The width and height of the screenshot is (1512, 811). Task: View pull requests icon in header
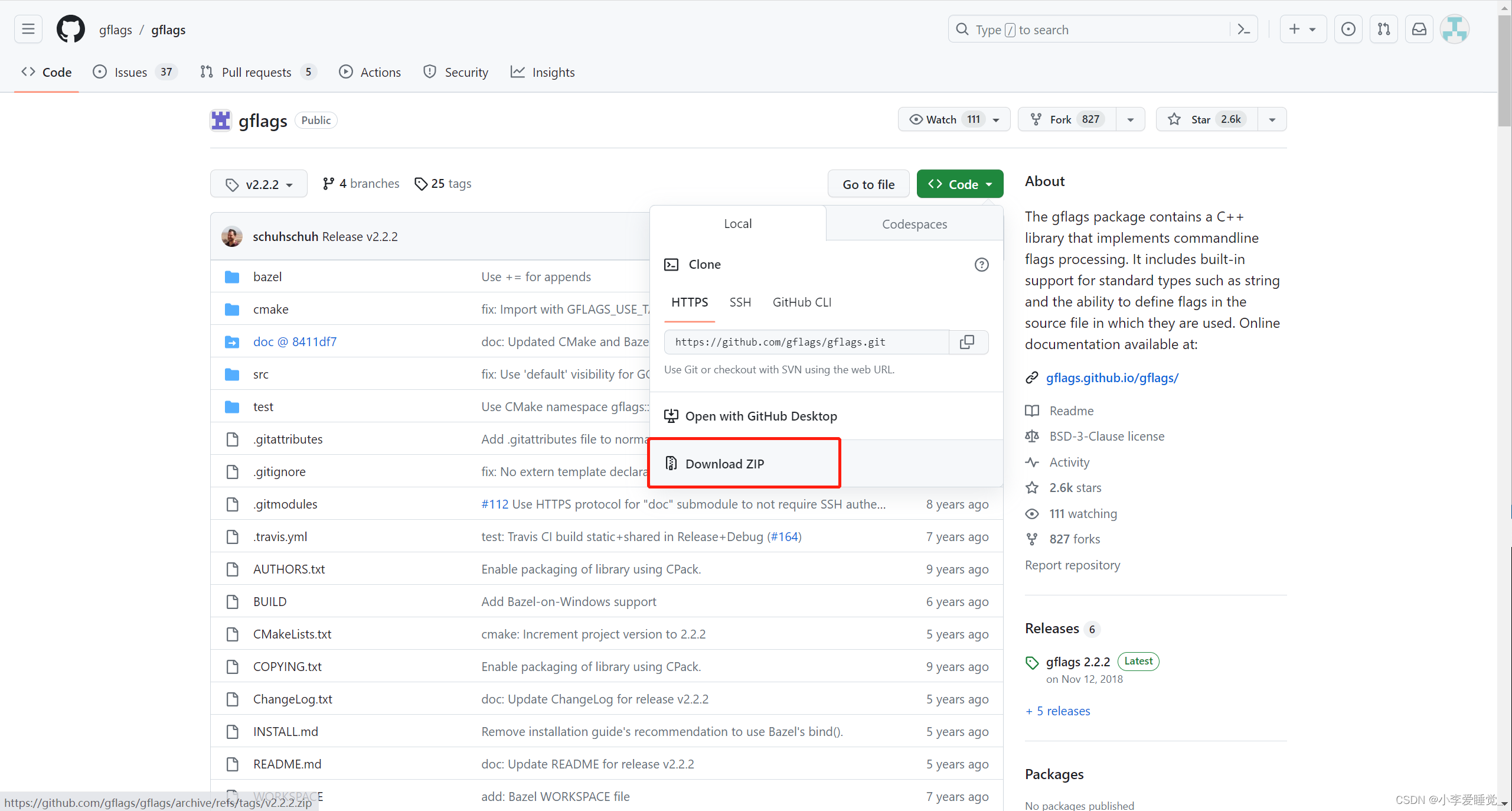point(1383,30)
